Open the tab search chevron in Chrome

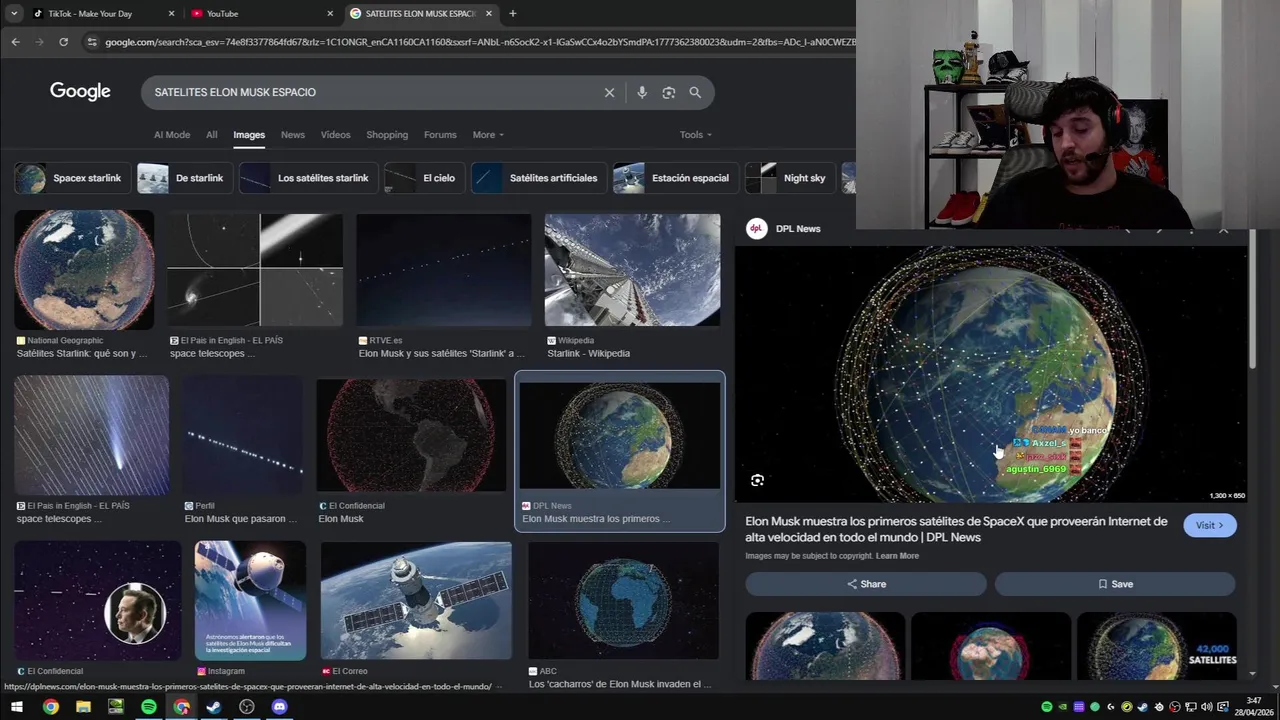14,13
